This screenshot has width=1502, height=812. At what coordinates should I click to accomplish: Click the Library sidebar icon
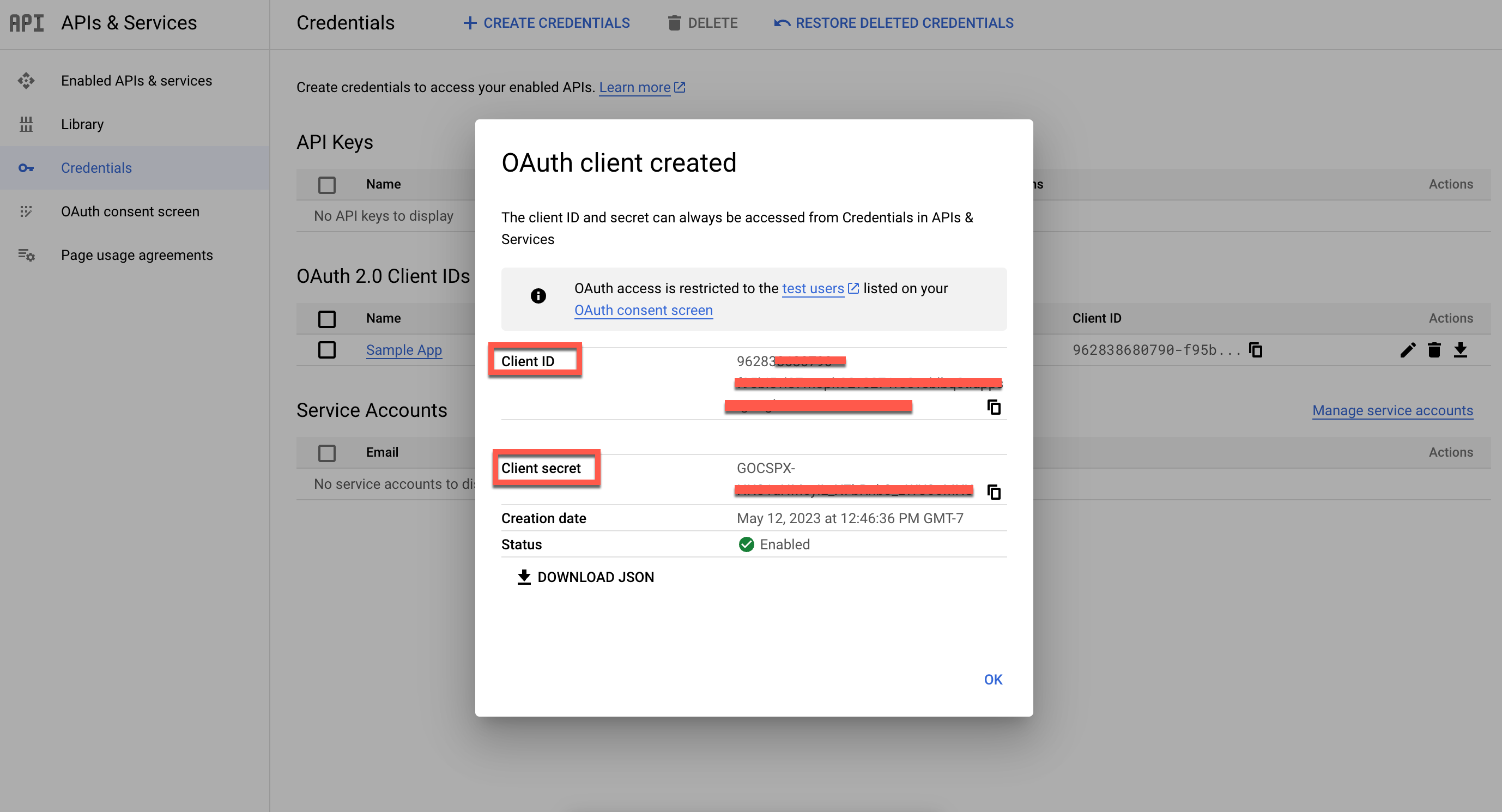click(x=26, y=124)
